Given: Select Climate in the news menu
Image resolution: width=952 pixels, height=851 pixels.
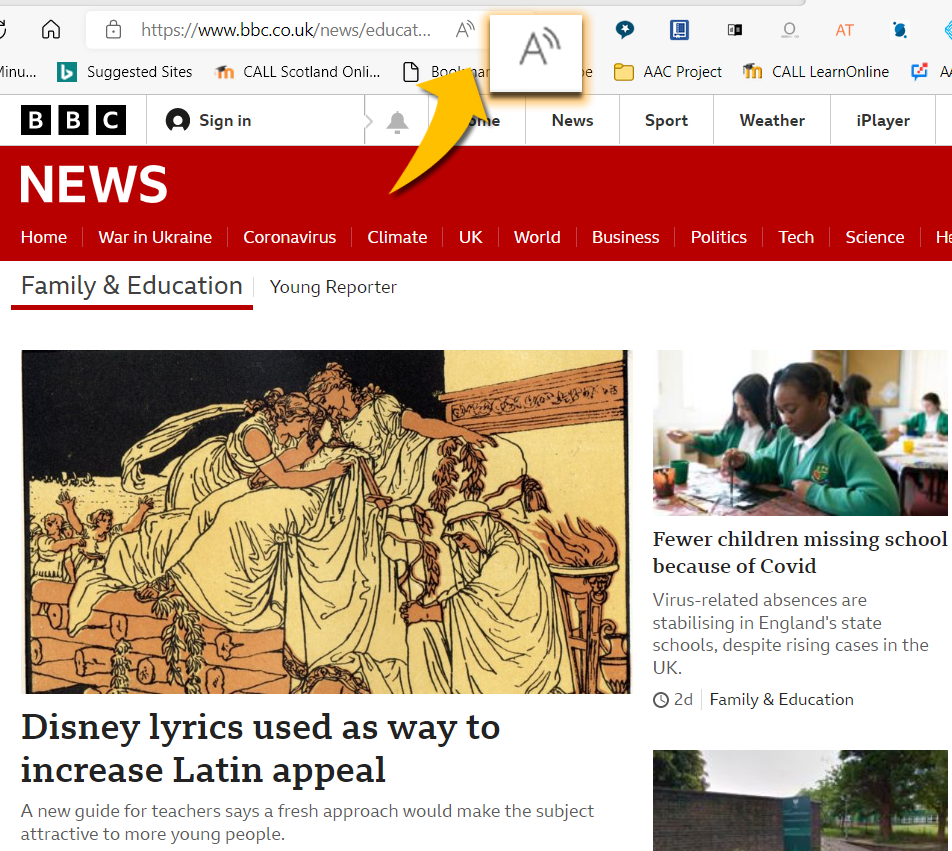Looking at the screenshot, I should coord(397,237).
